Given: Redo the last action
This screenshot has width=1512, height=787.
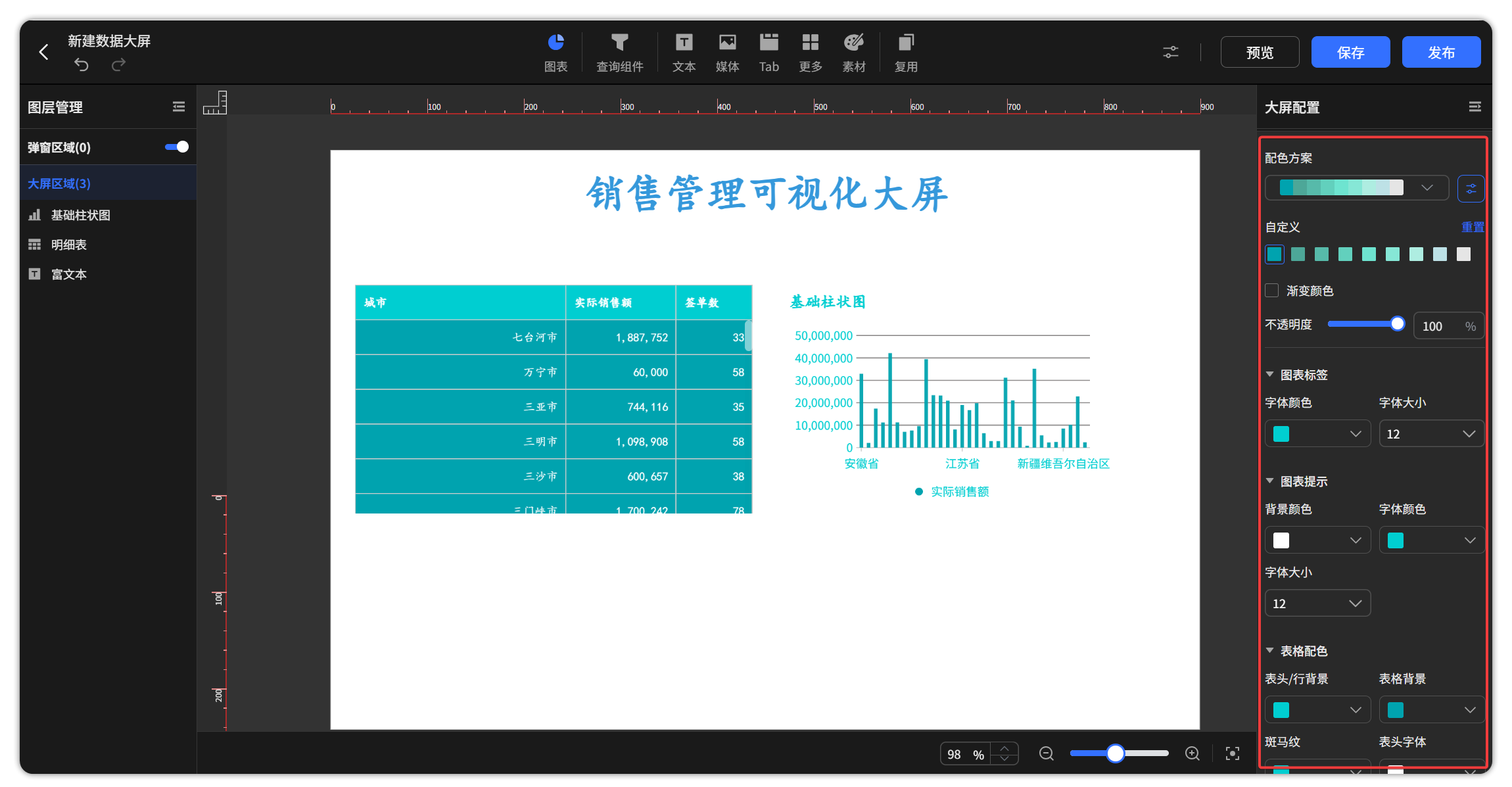Looking at the screenshot, I should (118, 64).
